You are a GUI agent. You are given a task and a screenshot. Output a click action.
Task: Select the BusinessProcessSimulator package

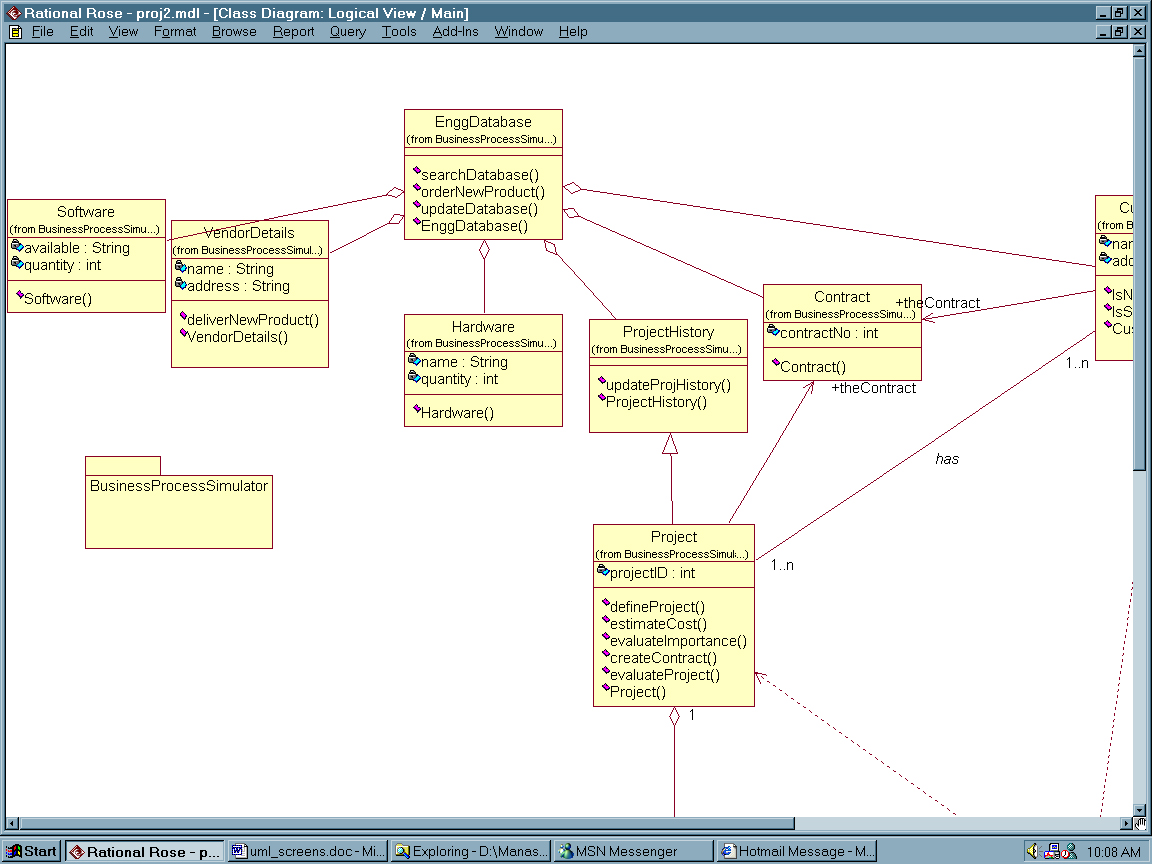pos(179,503)
